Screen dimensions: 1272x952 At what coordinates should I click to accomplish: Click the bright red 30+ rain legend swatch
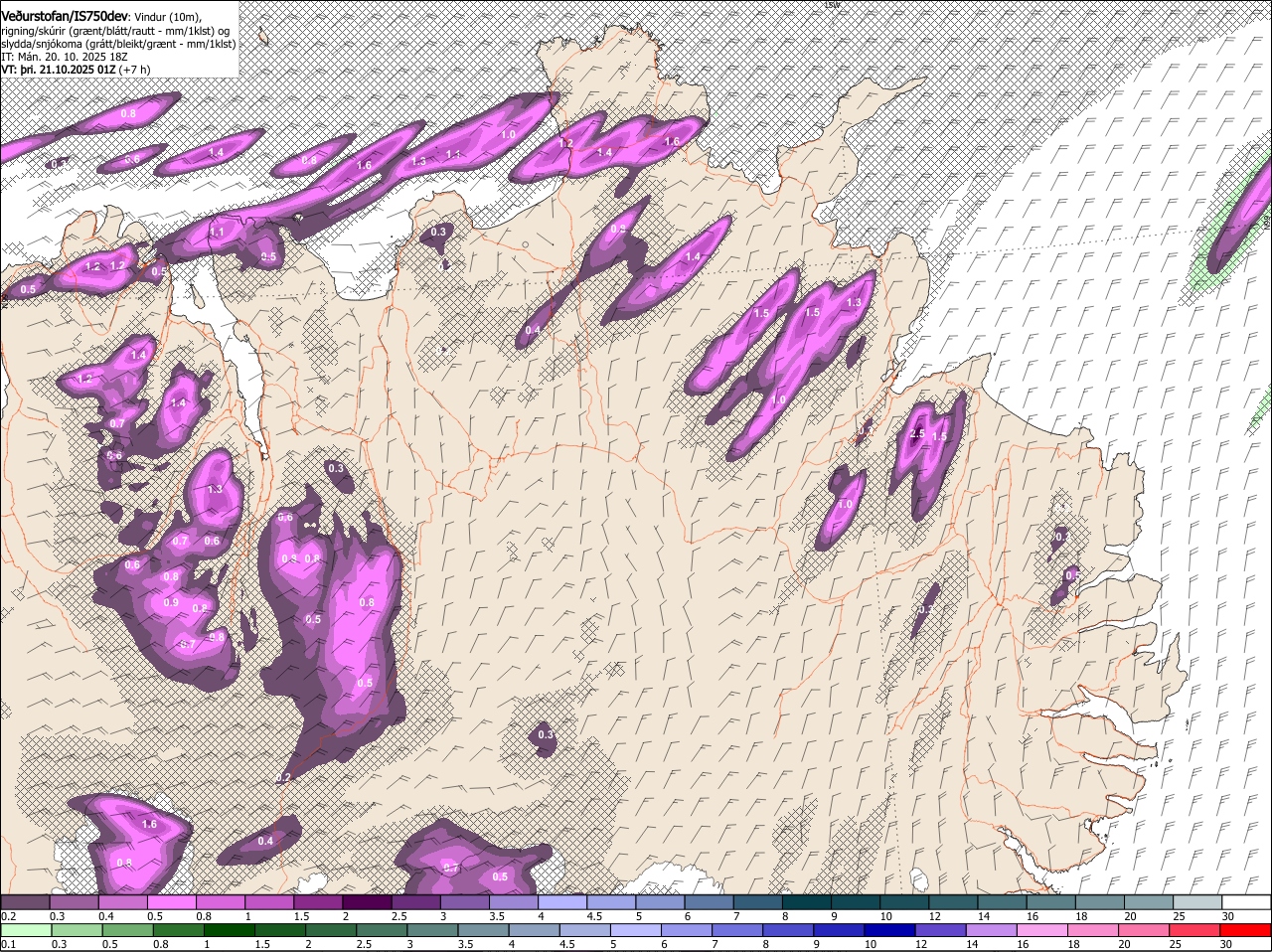point(1246,931)
